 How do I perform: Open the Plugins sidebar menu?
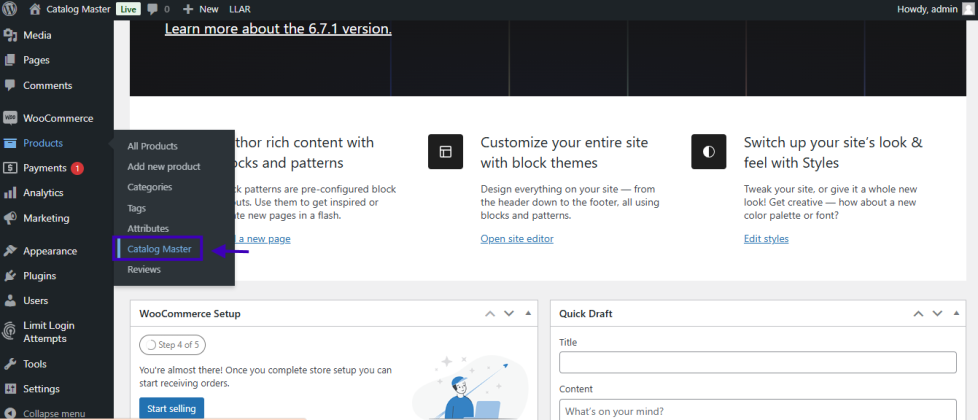(39, 276)
